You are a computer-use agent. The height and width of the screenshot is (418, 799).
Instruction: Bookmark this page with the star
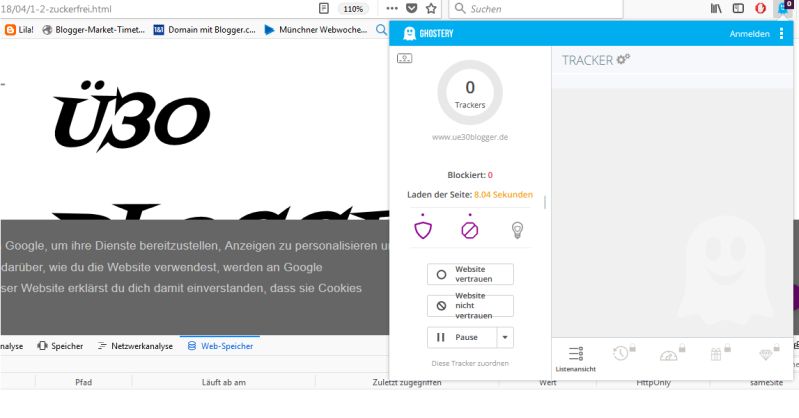pos(431,8)
